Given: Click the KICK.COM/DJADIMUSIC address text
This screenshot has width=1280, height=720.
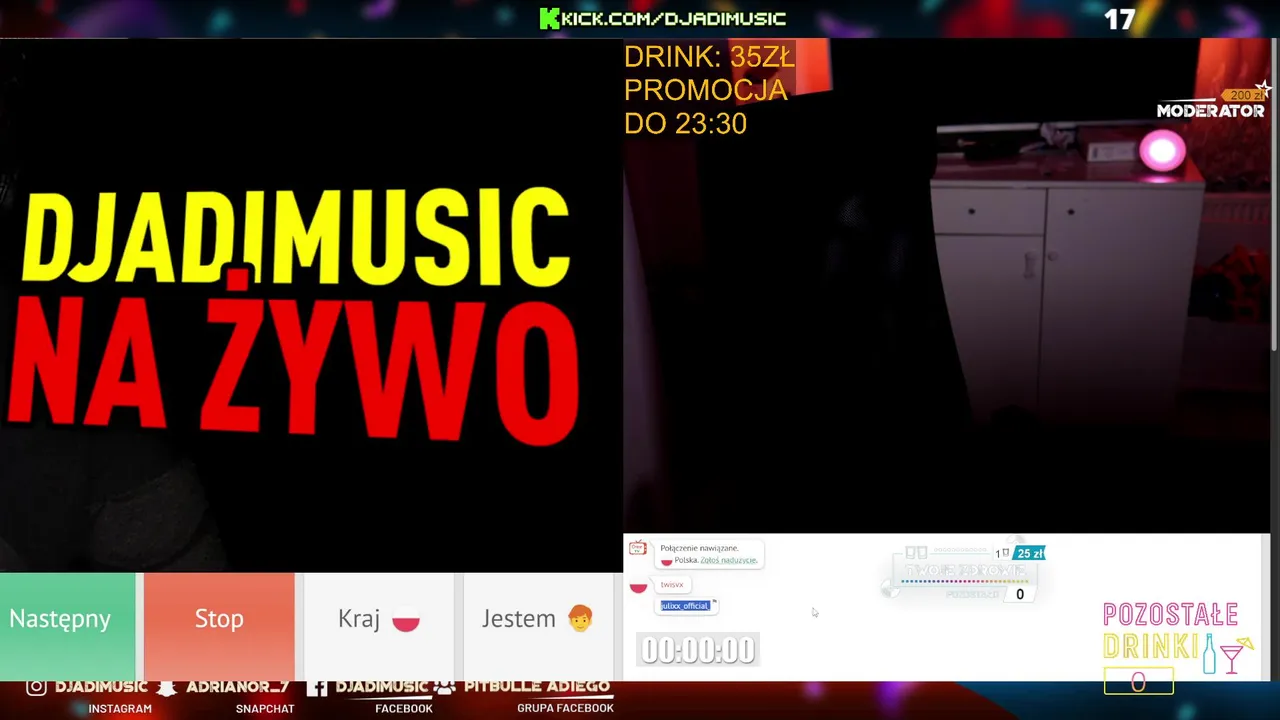Looking at the screenshot, I should pyautogui.click(x=674, y=18).
